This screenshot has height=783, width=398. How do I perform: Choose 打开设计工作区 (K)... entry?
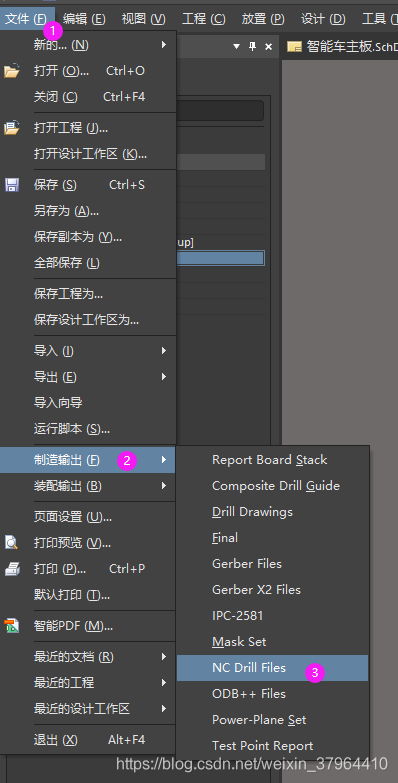[88, 154]
